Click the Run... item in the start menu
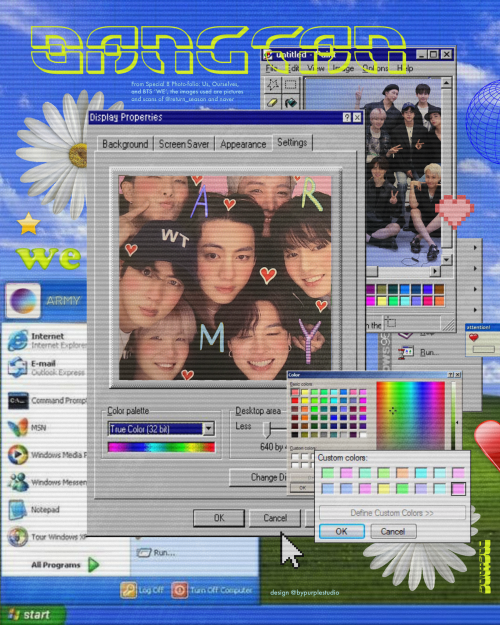 coord(156,552)
